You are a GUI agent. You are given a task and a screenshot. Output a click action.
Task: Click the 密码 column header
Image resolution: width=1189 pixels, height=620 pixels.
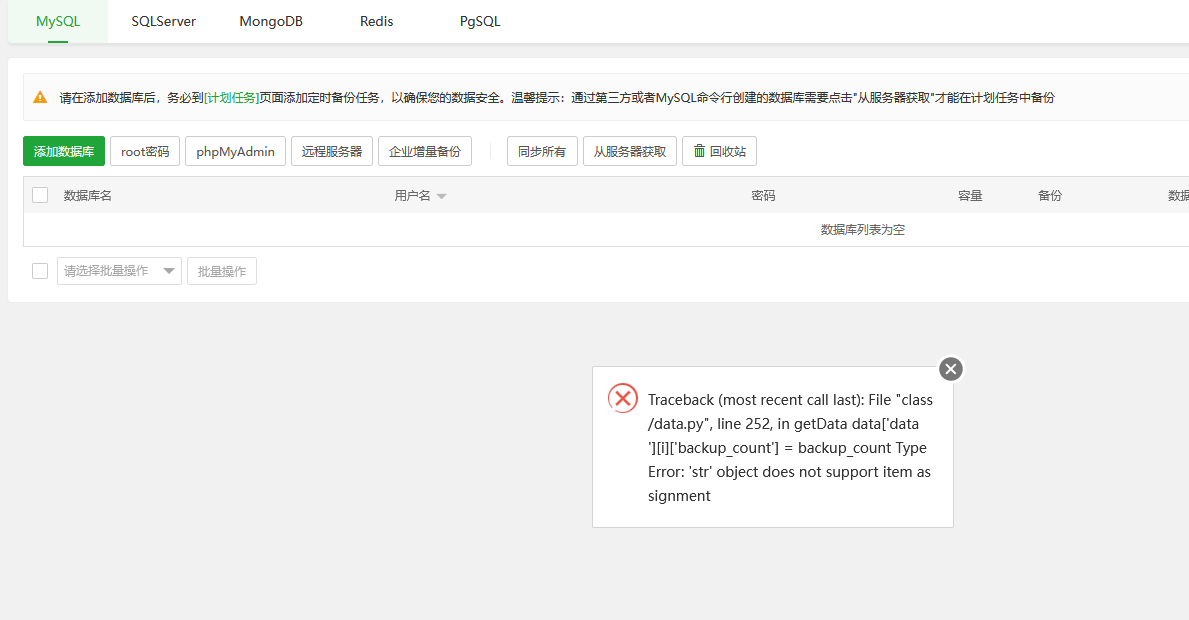coord(763,196)
